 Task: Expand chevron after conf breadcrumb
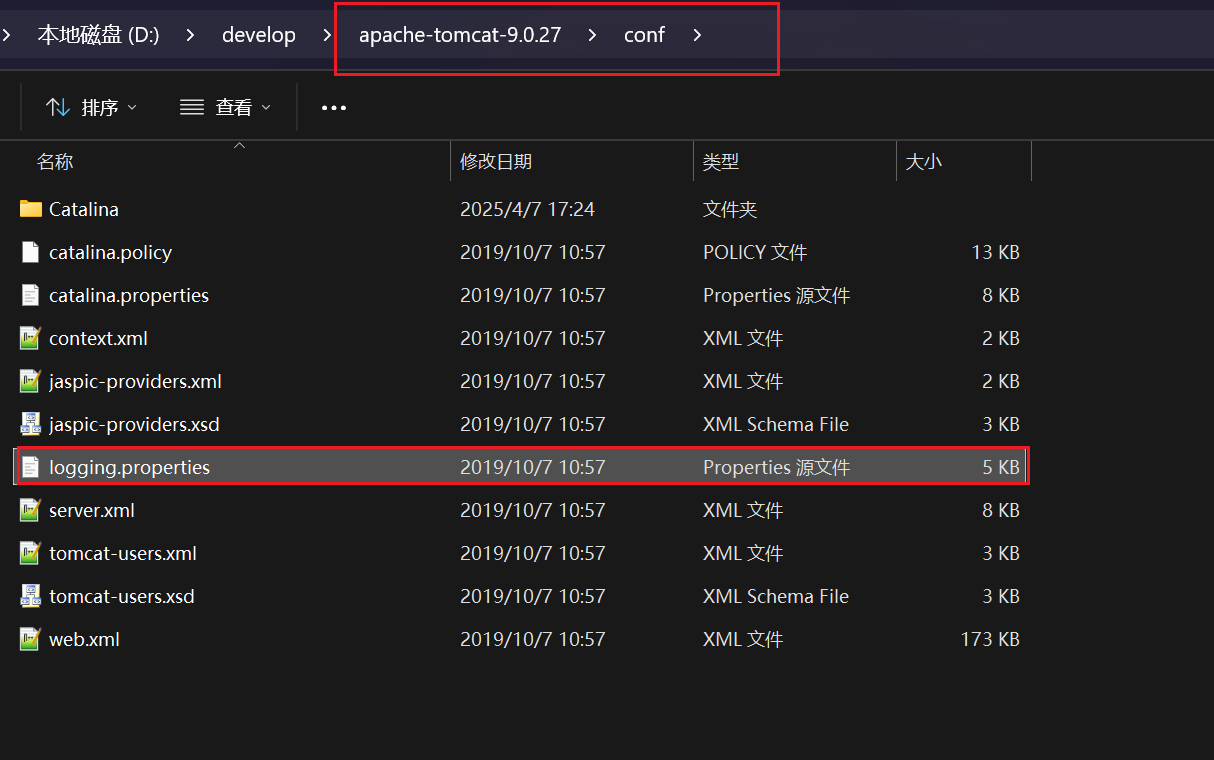click(x=697, y=35)
